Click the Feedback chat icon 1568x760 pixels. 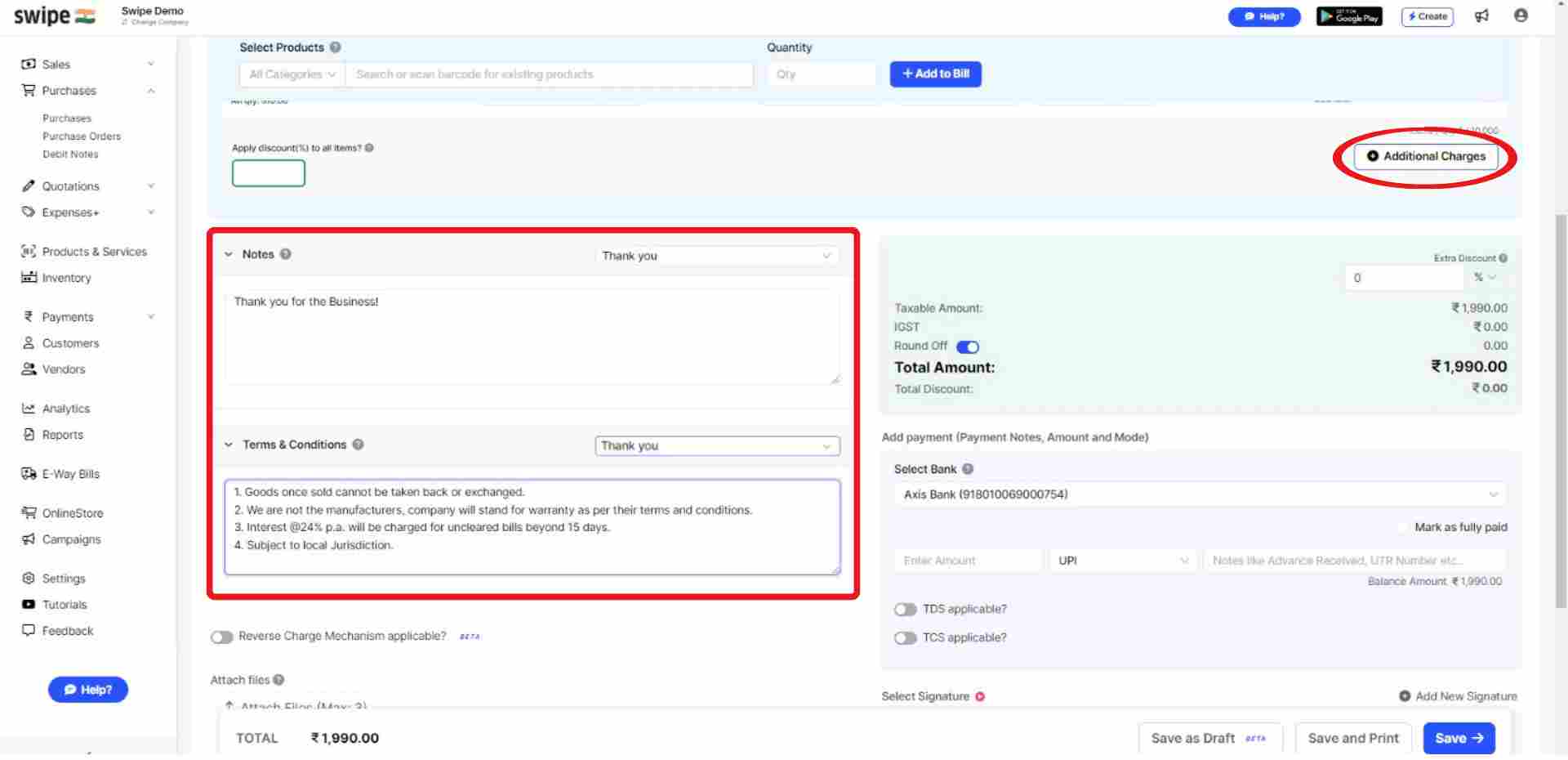coord(29,630)
